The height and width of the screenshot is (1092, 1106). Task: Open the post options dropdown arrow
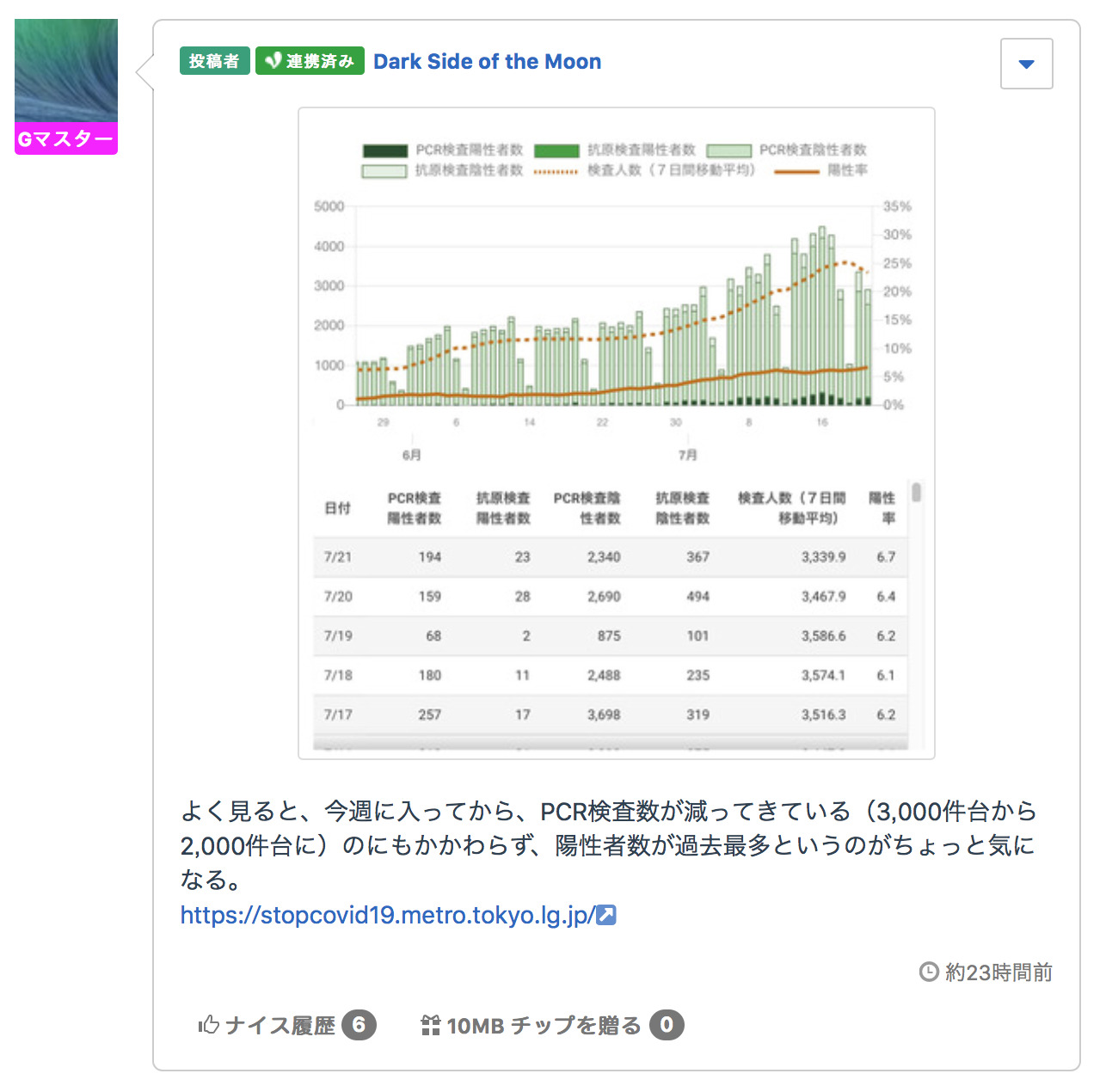point(1026,64)
